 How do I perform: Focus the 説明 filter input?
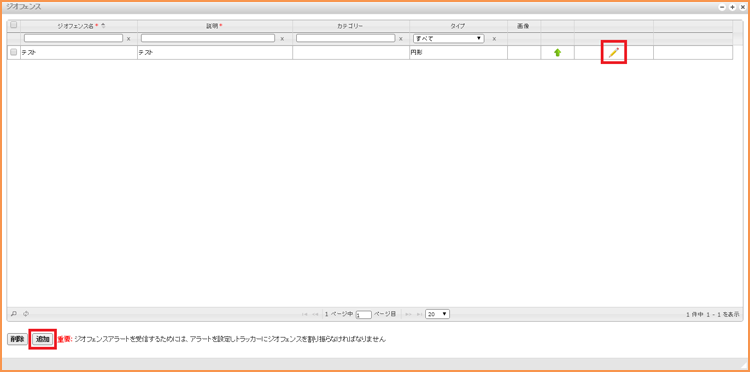coord(208,38)
